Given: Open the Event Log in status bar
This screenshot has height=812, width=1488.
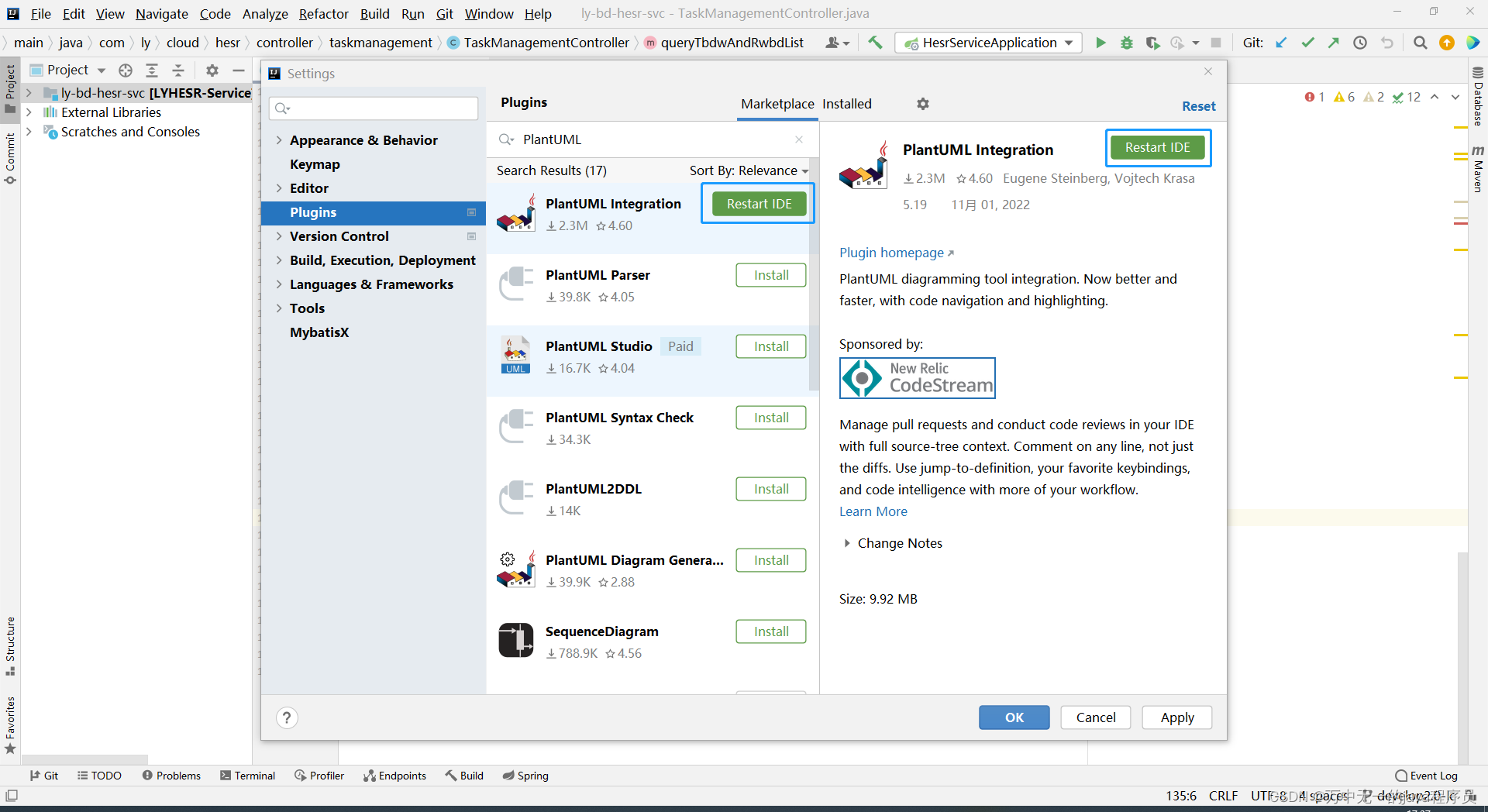Looking at the screenshot, I should coord(1426,776).
